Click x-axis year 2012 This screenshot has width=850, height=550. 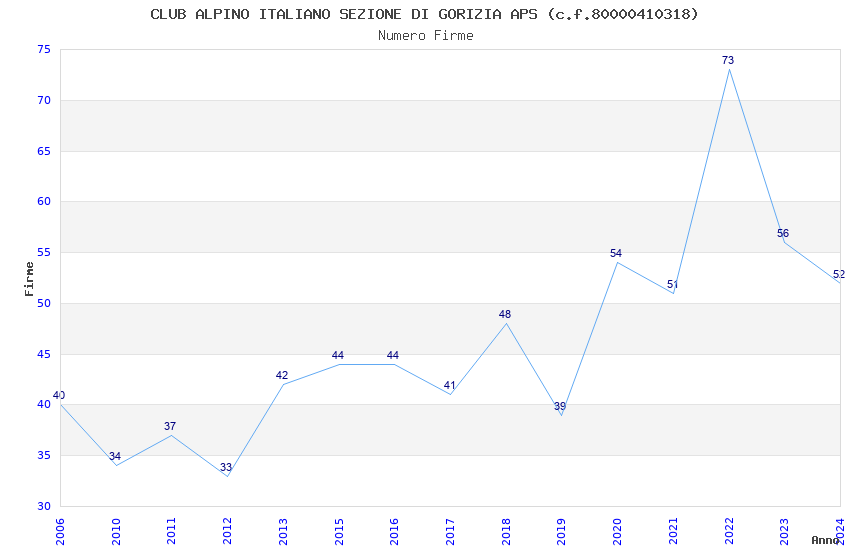(x=227, y=531)
